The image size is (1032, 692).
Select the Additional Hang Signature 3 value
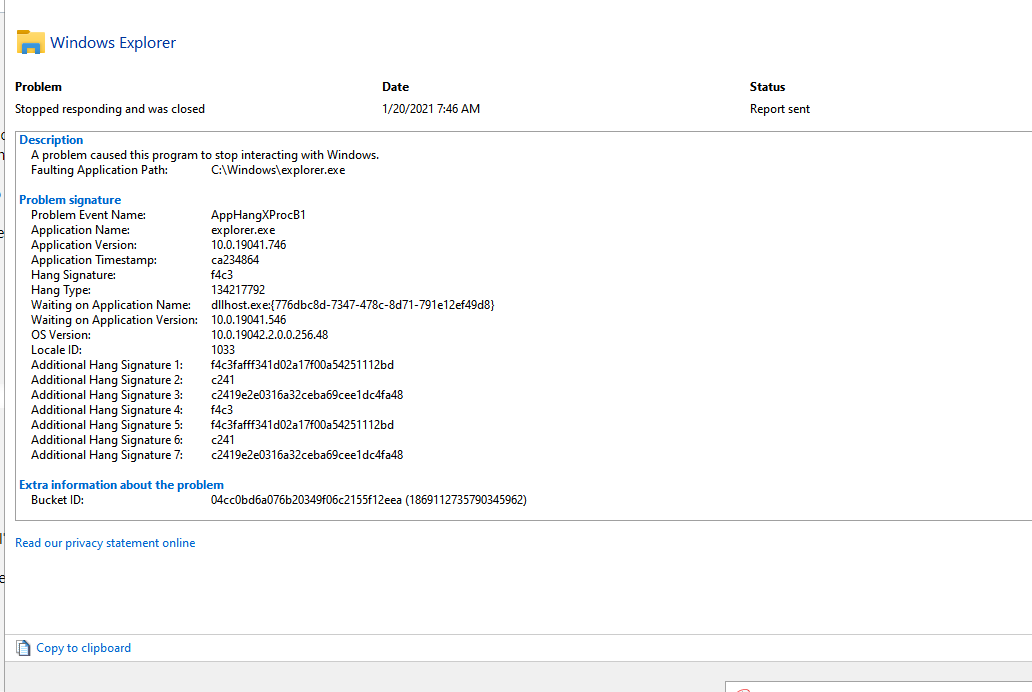[307, 395]
